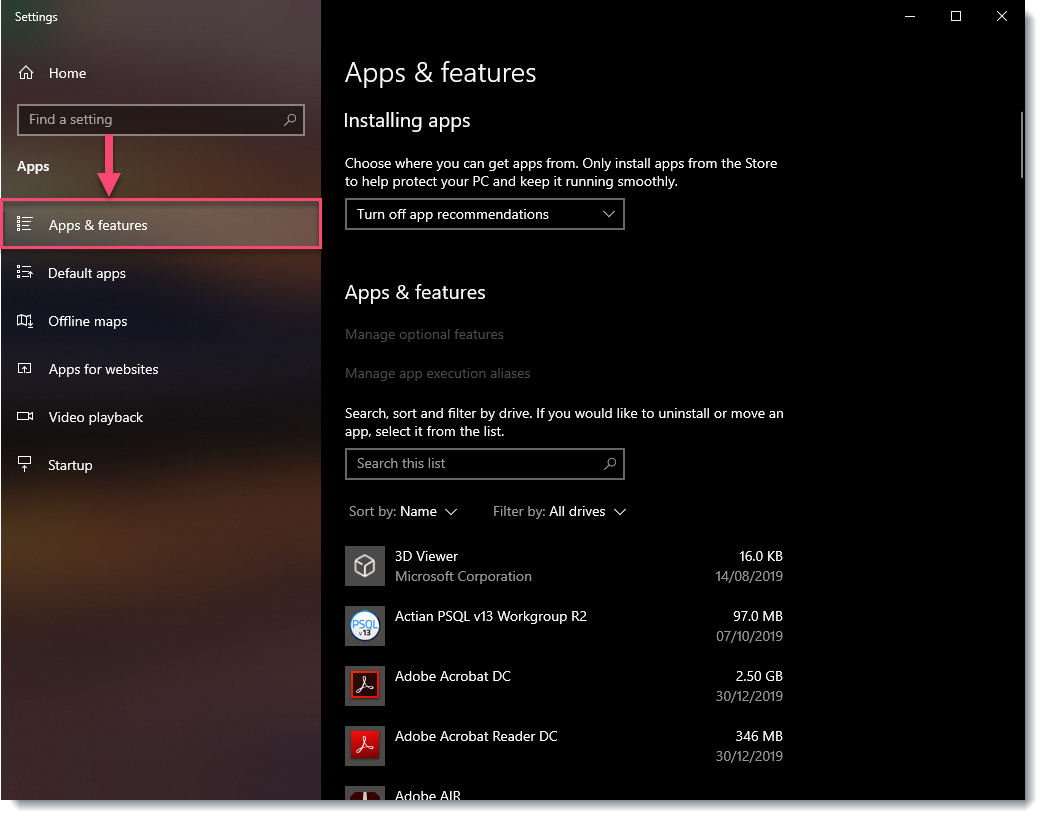
Task: Select Adobe Acrobat Reader DC entry
Action: (x=564, y=747)
